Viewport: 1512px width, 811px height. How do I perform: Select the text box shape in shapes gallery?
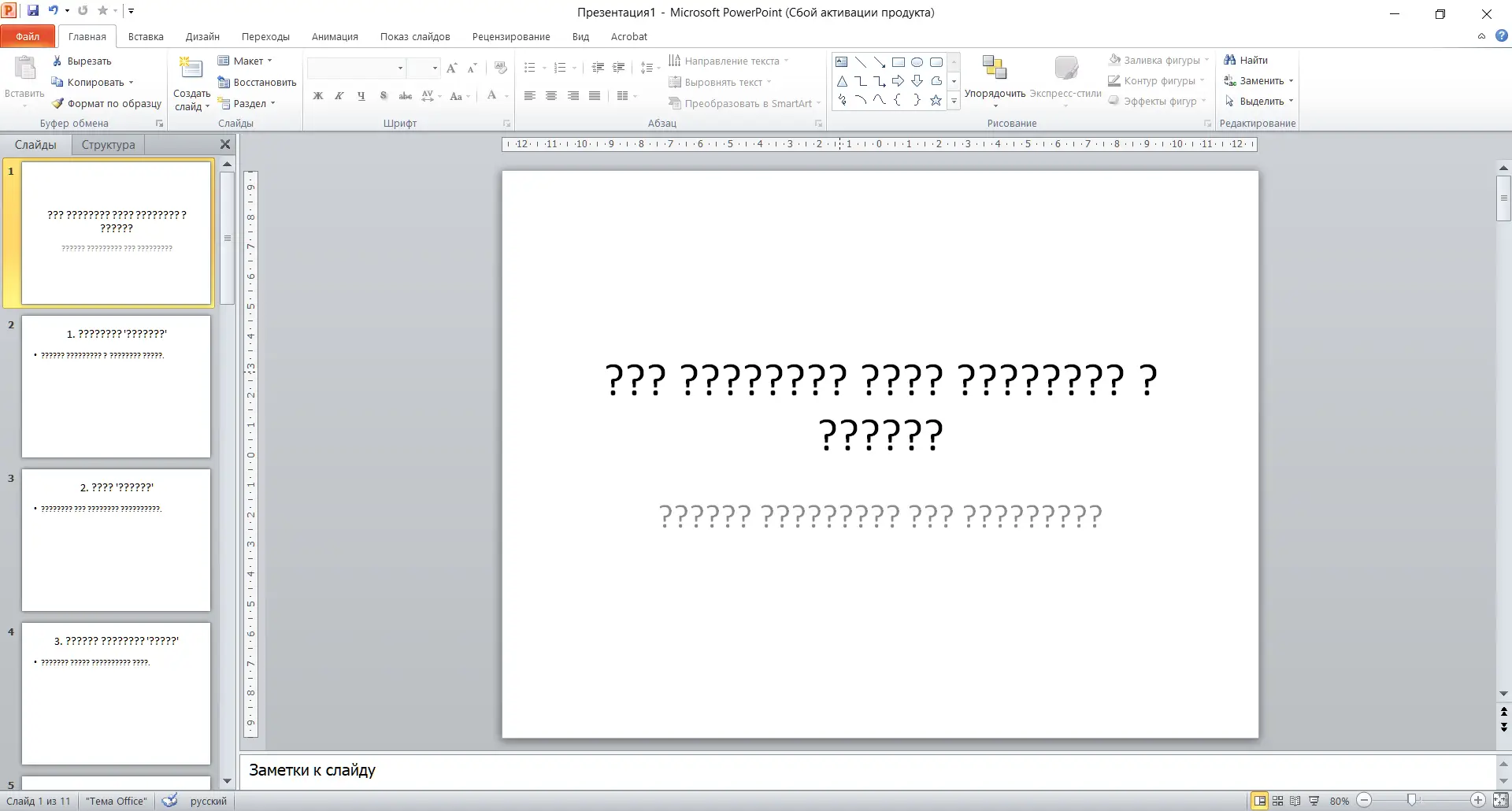pyautogui.click(x=842, y=61)
